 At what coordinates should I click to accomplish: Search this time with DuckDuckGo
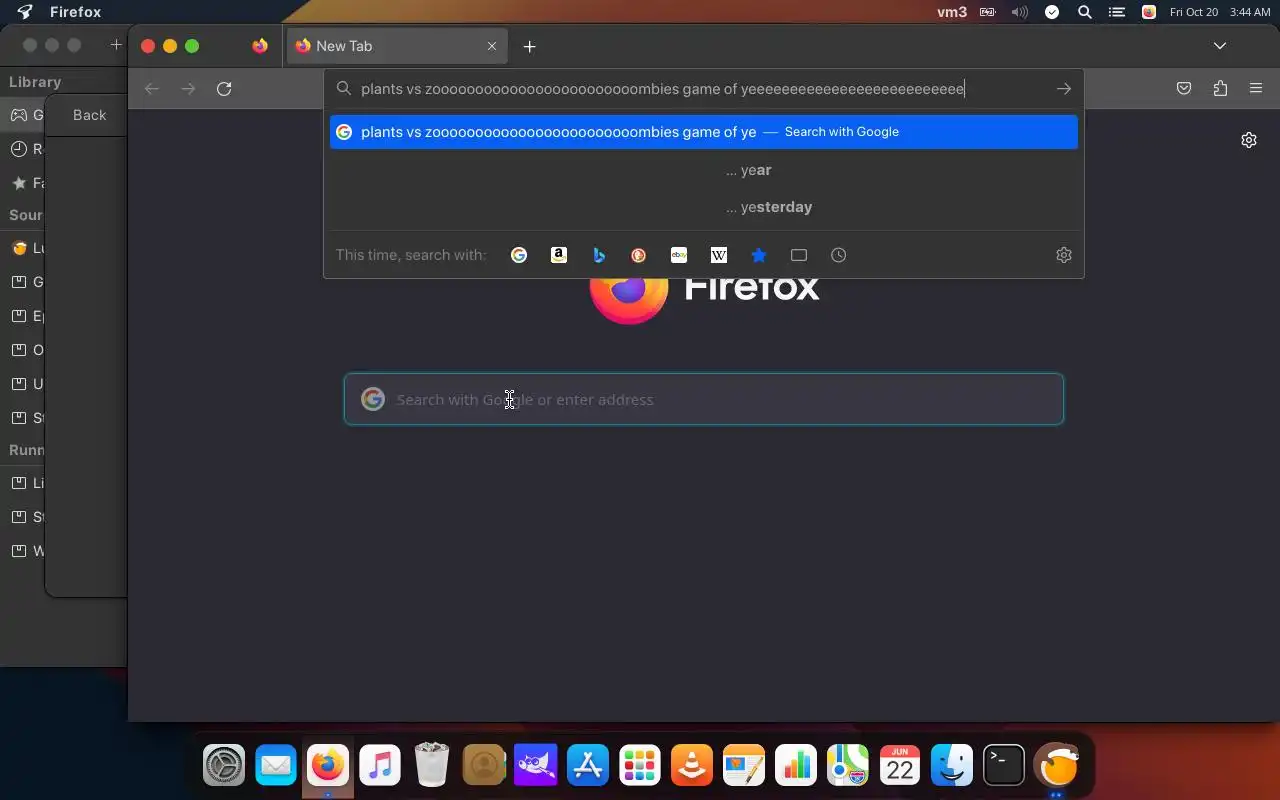point(639,255)
